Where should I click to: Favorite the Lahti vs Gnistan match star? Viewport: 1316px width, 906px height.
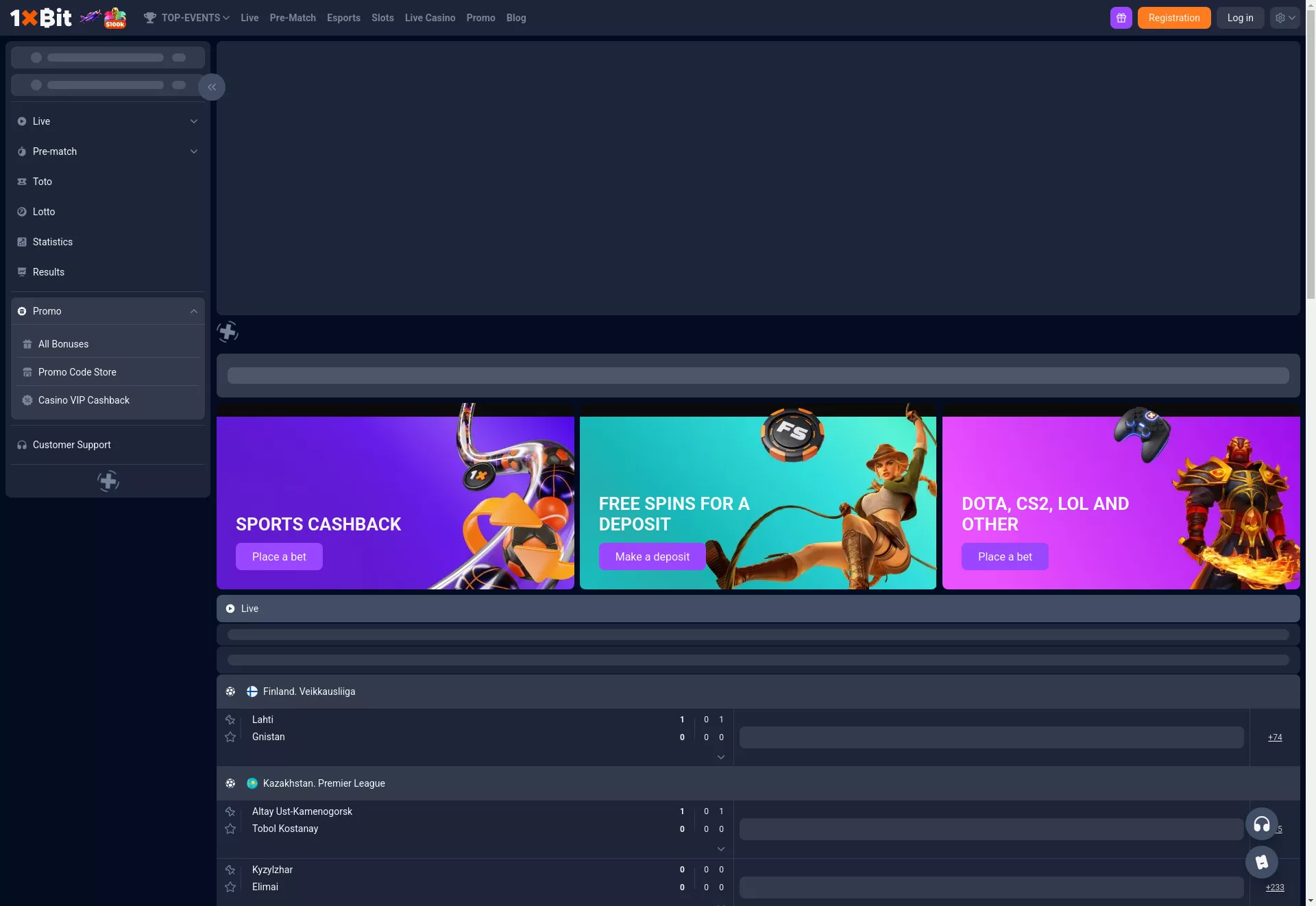230,720
